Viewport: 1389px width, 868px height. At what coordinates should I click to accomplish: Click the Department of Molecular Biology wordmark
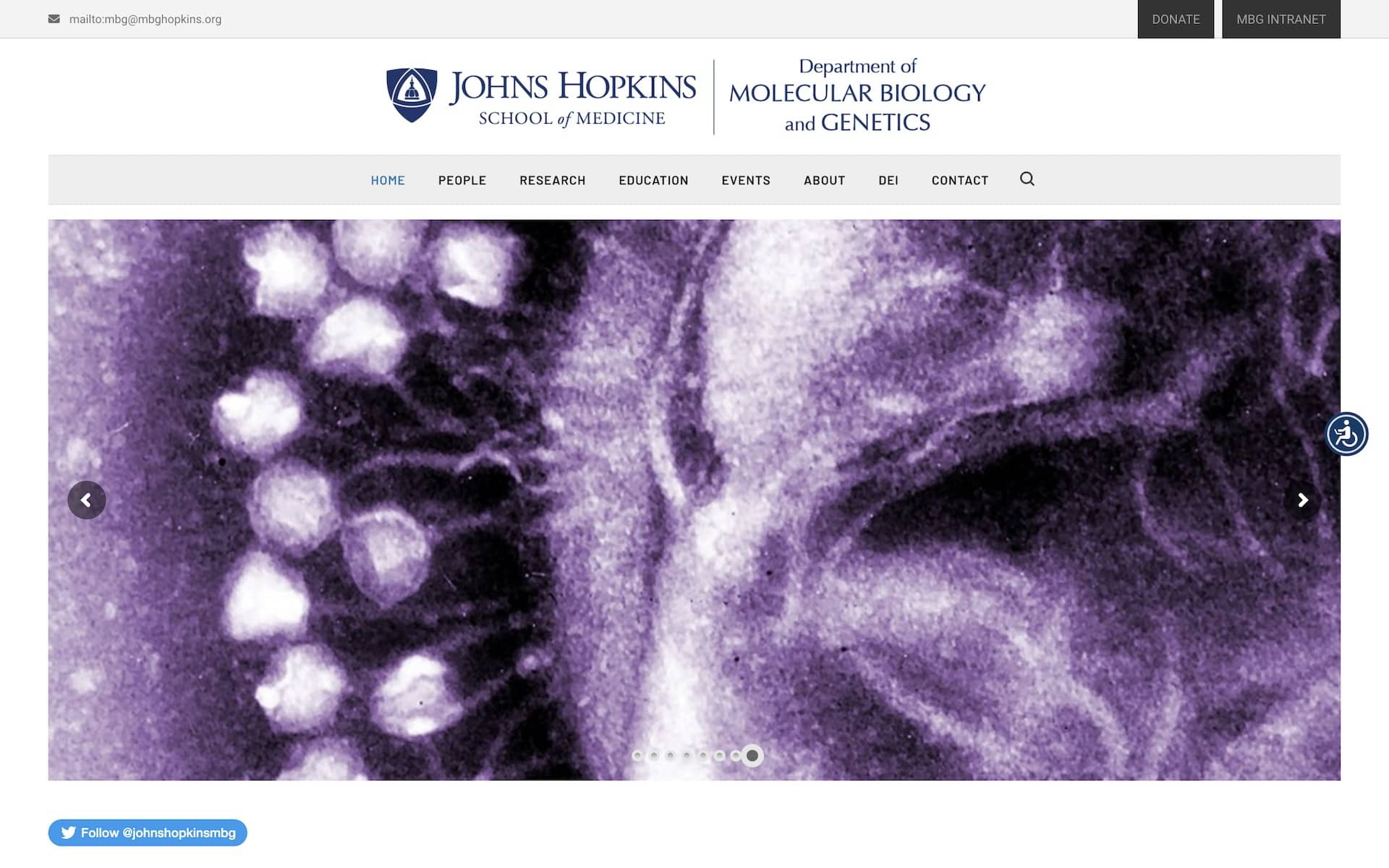(857, 95)
